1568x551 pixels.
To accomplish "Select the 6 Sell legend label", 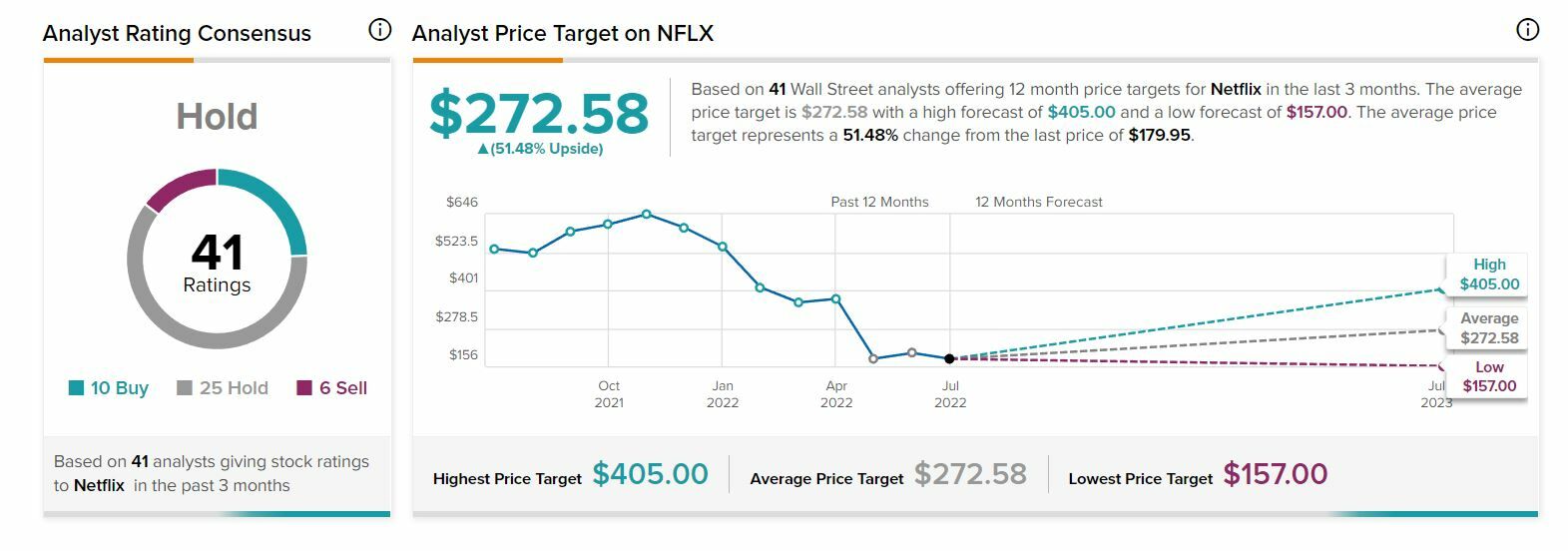I will pos(343,388).
